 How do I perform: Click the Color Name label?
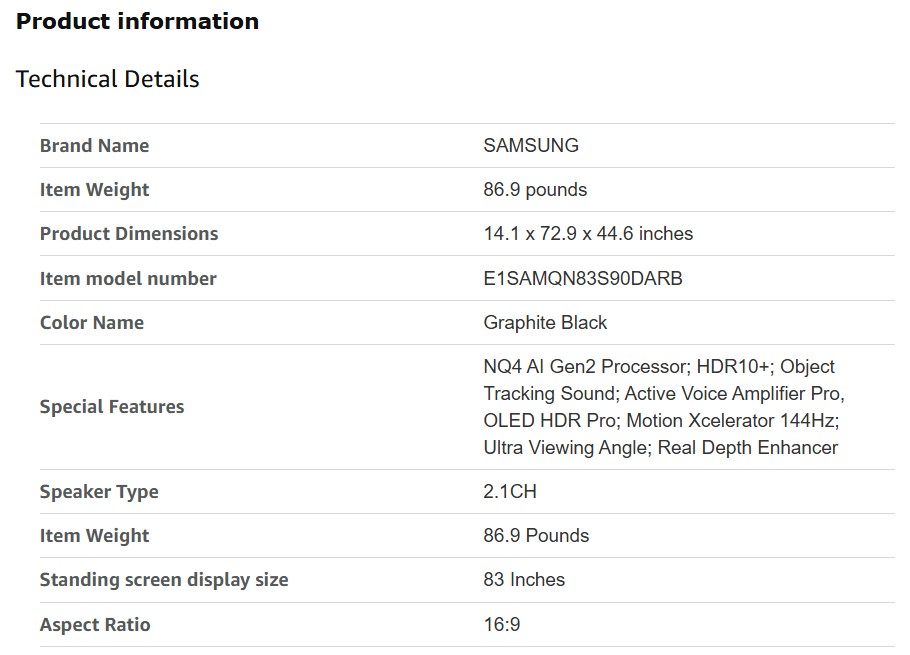[92, 323]
